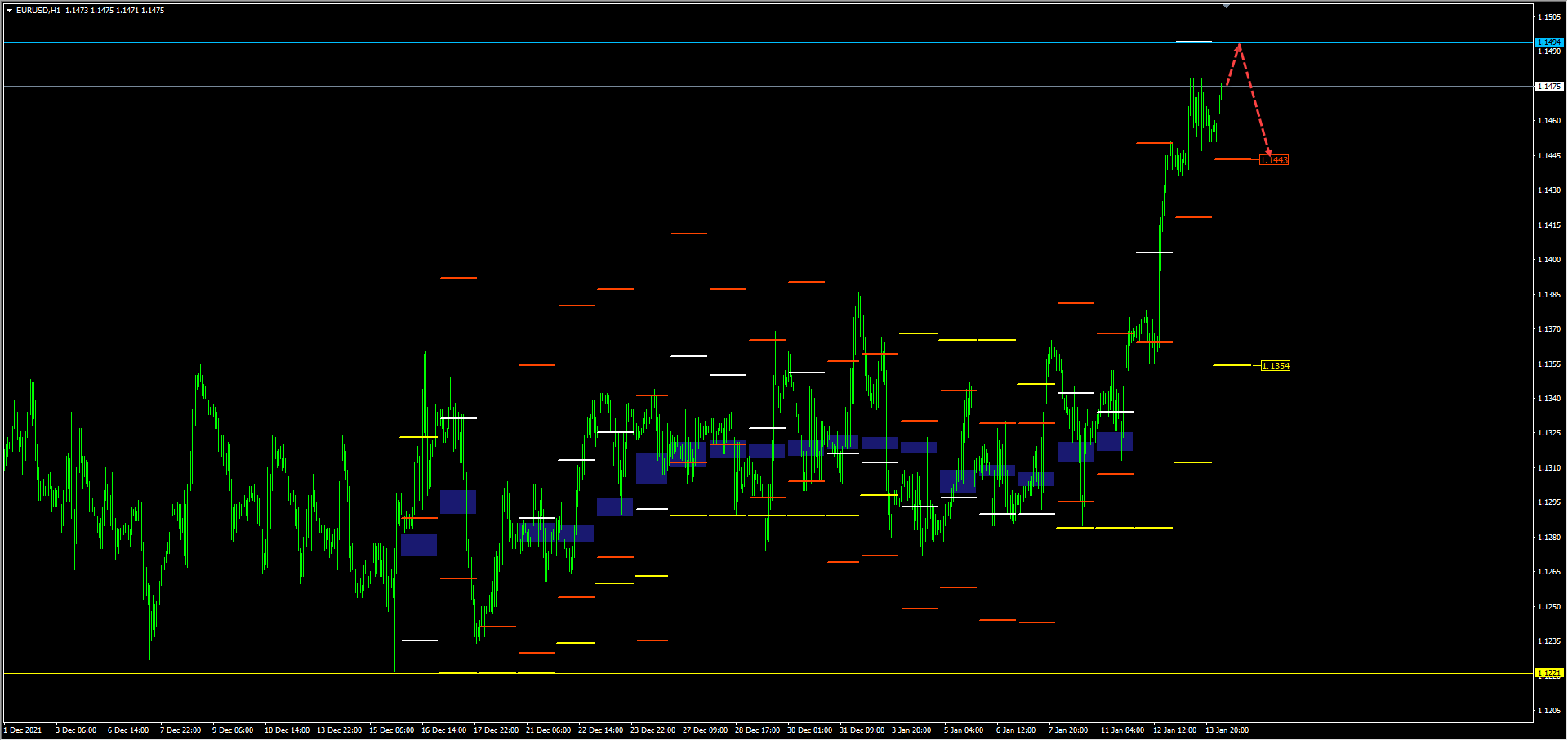Click the 13 Dec 22:00 time axis label
Image resolution: width=1568 pixels, height=741 pixels.
339,730
